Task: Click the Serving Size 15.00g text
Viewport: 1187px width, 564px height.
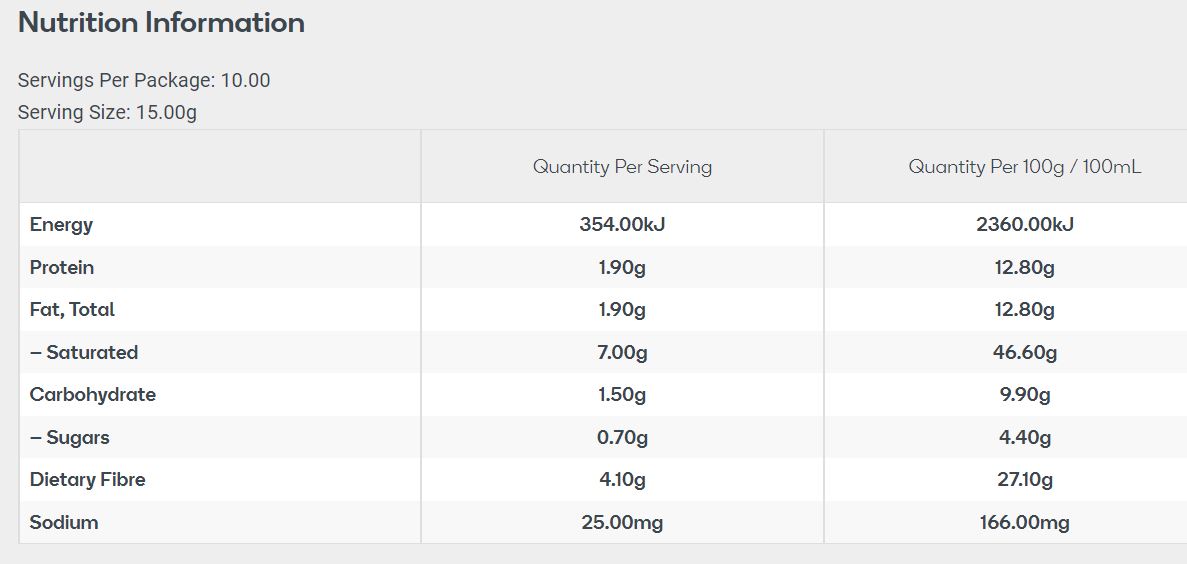Action: click(107, 112)
